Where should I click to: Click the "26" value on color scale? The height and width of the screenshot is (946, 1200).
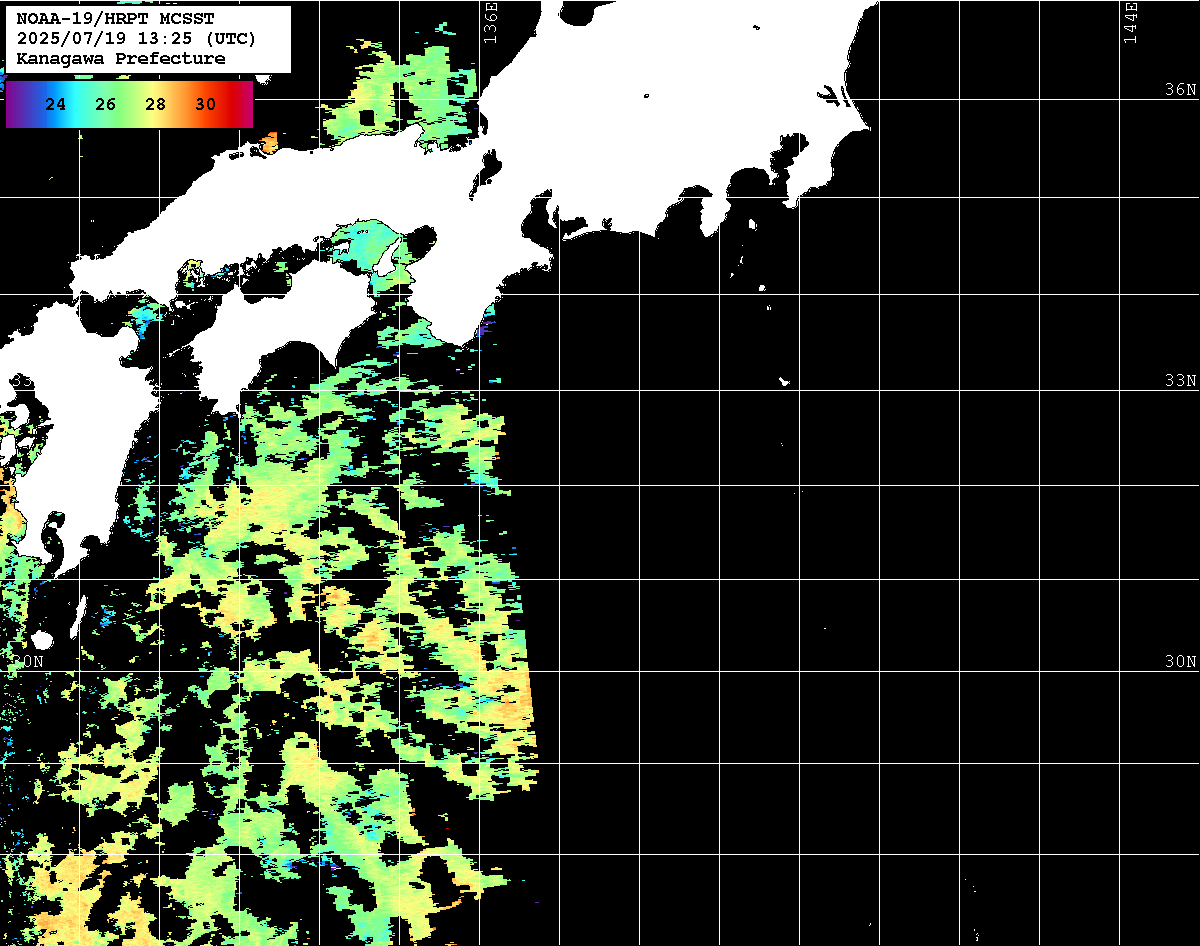pos(106,104)
